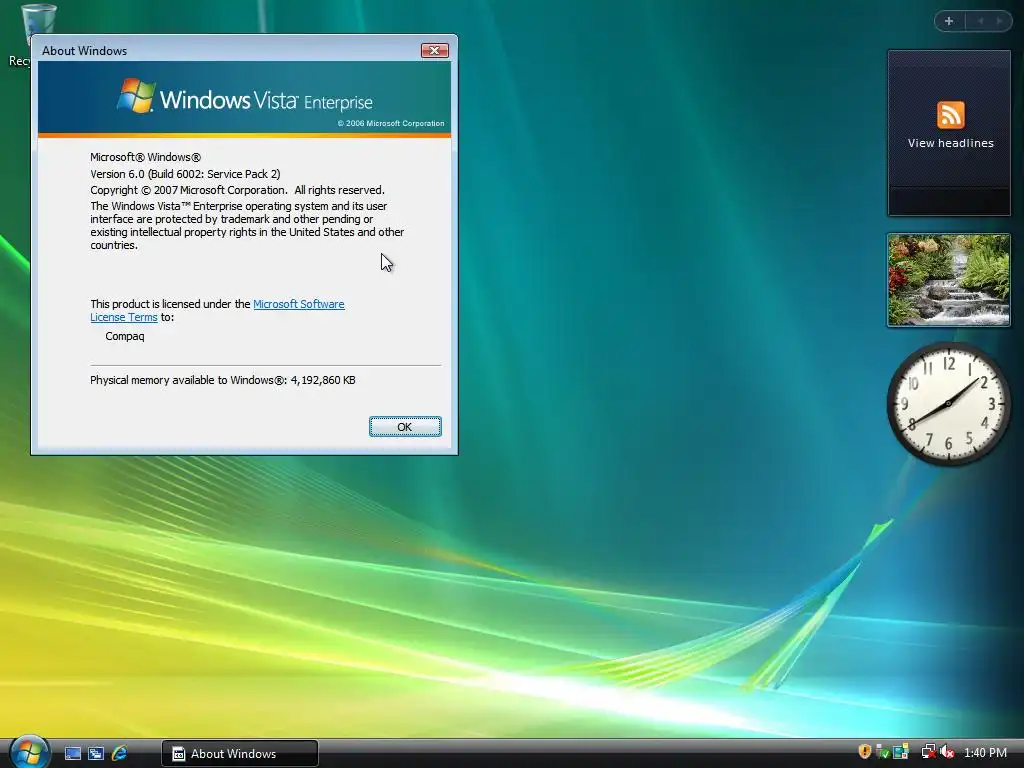Click the 'Version 6.0 (Build 6002: Service Pack 2)' line

tap(185, 174)
